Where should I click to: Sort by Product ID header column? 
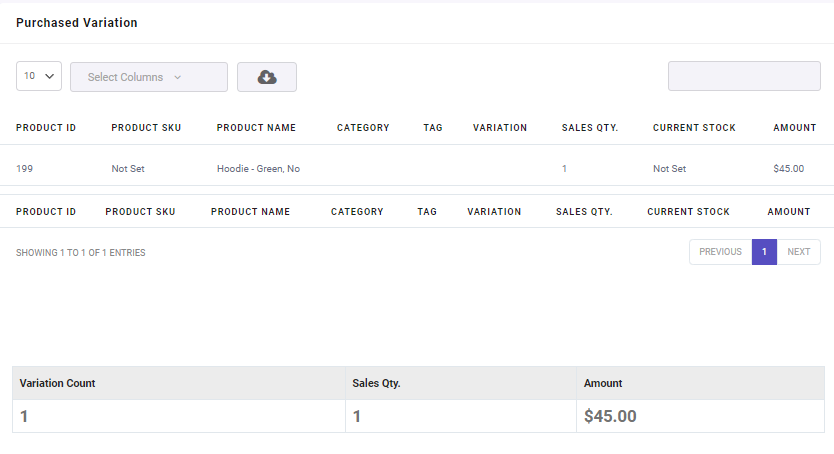(x=46, y=128)
